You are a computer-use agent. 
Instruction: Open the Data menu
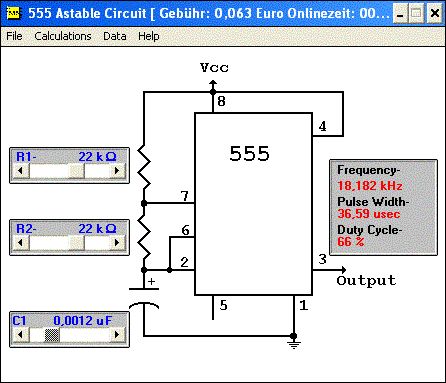point(115,36)
